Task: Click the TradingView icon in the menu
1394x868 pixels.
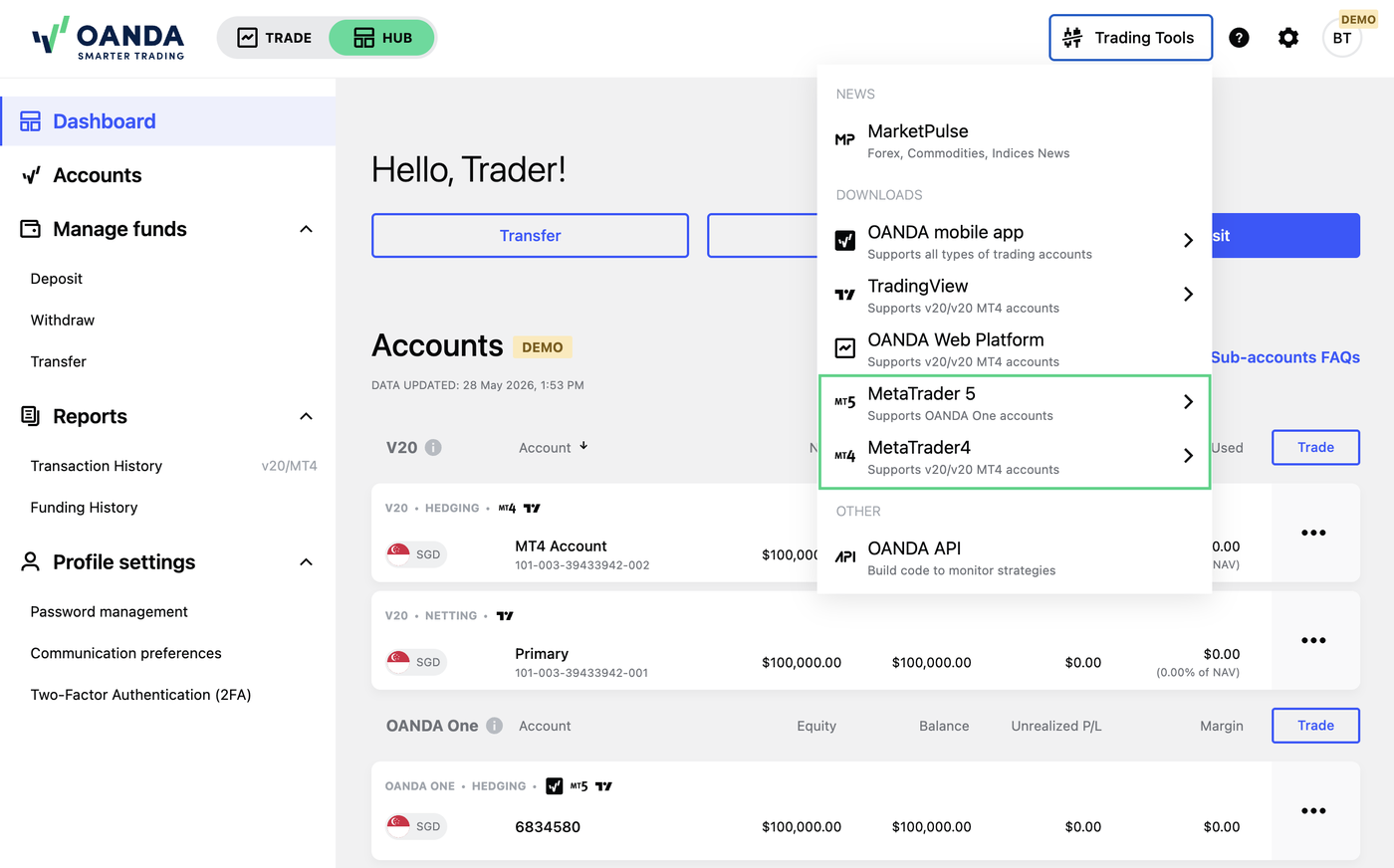Action: tap(844, 295)
